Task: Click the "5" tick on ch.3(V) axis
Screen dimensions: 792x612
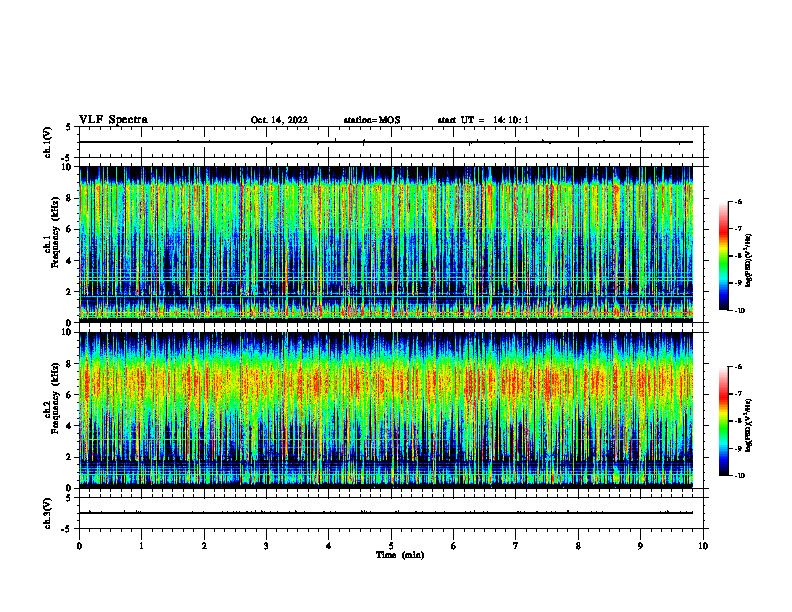Action: coord(68,498)
